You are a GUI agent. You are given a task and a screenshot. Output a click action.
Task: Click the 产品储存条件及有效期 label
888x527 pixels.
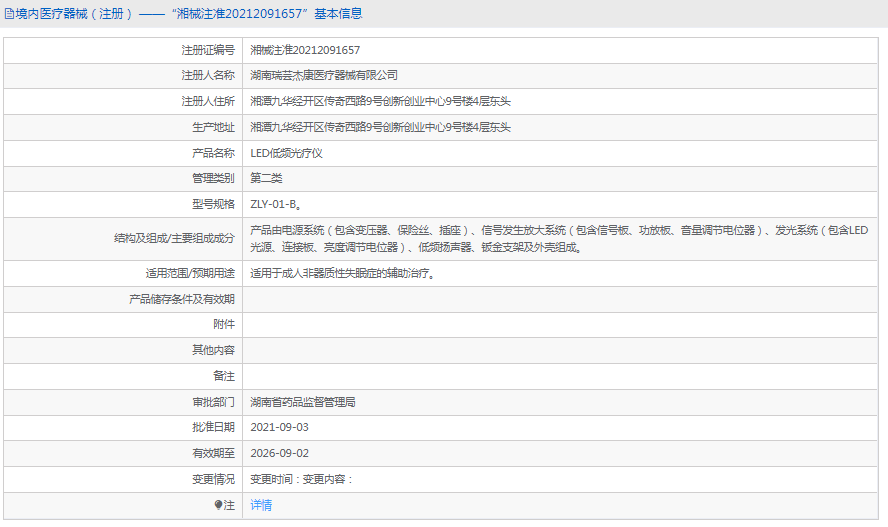(182, 299)
